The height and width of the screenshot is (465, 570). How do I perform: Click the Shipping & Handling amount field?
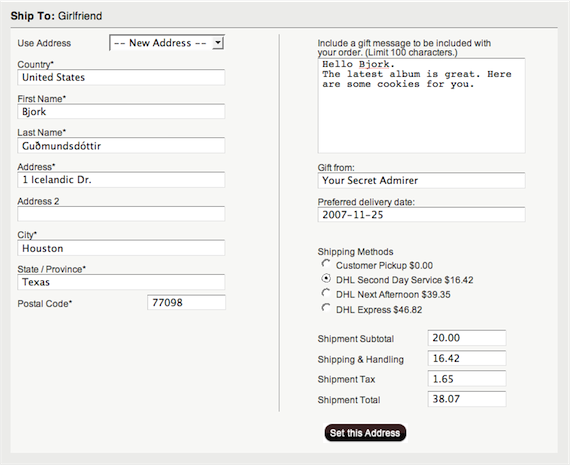(467, 358)
